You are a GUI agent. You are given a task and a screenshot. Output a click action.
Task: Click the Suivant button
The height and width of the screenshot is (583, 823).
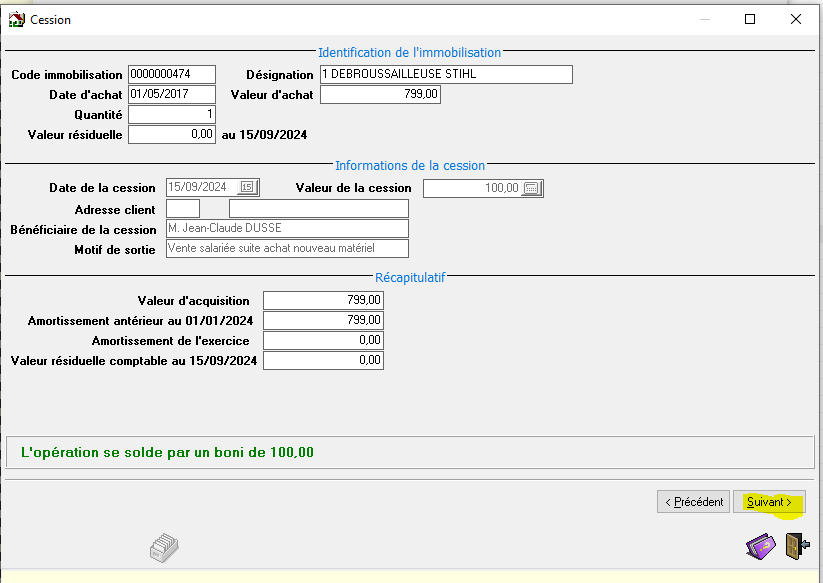pyautogui.click(x=769, y=502)
